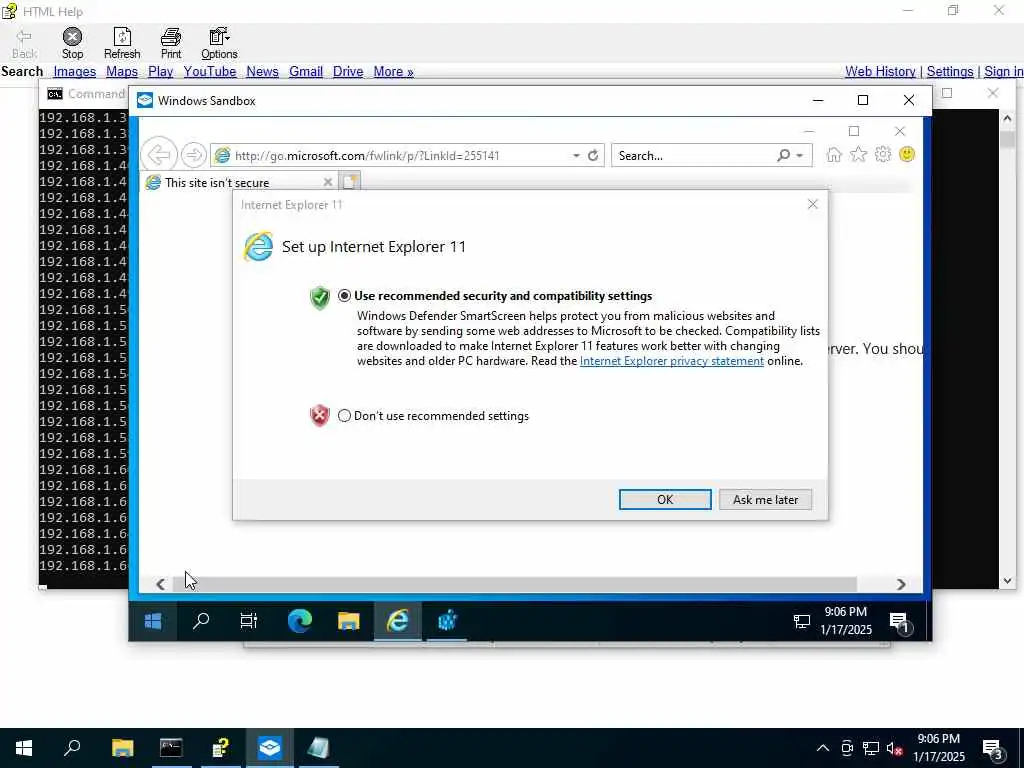Image resolution: width=1024 pixels, height=768 pixels.
Task: Launch Microsoft Edge from sandbox taskbar
Action: click(x=300, y=620)
